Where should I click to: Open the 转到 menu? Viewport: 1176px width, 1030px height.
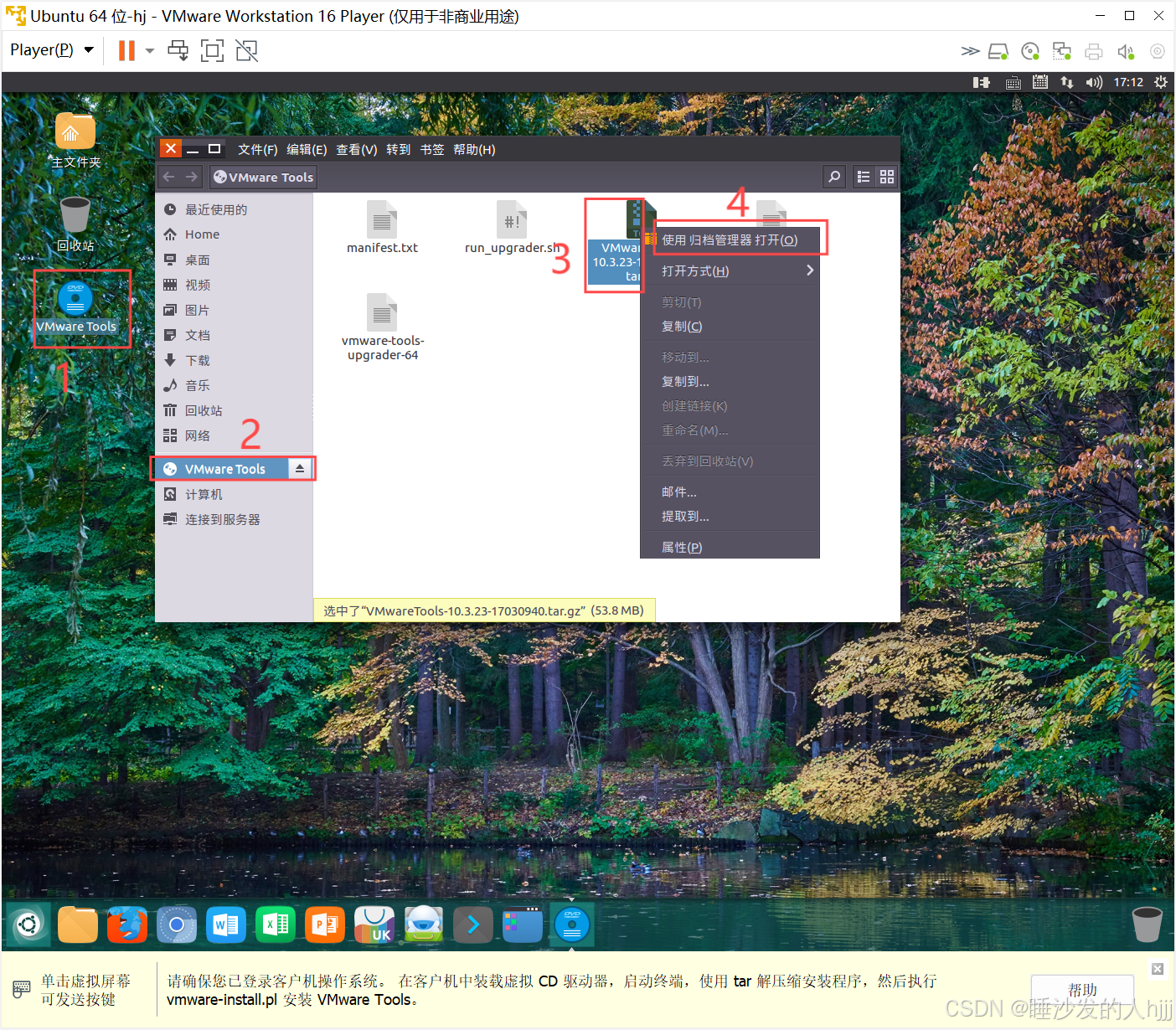[399, 149]
